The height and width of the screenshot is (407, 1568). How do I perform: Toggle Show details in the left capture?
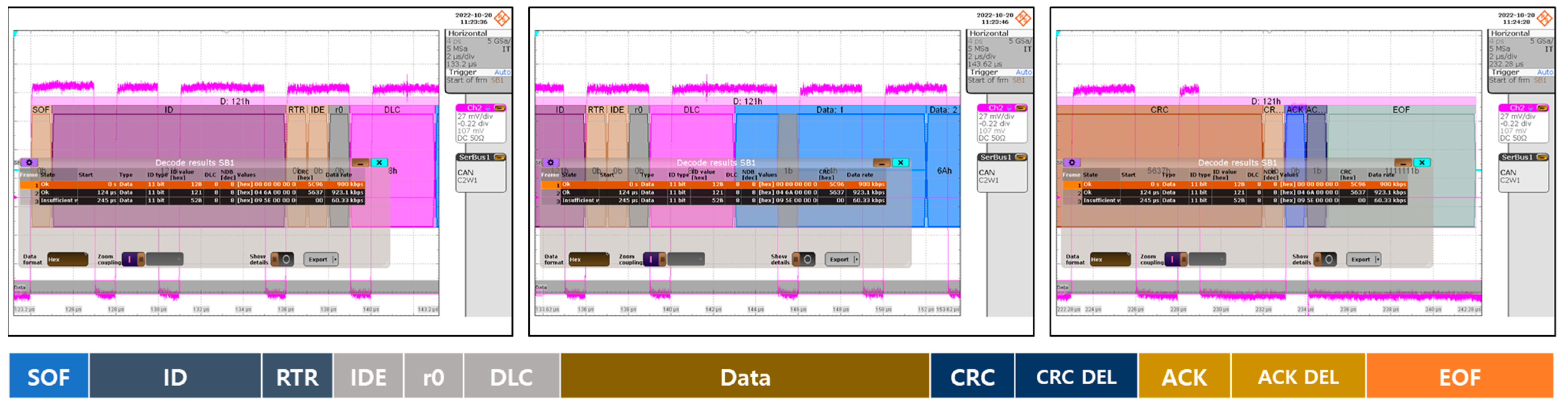282,260
